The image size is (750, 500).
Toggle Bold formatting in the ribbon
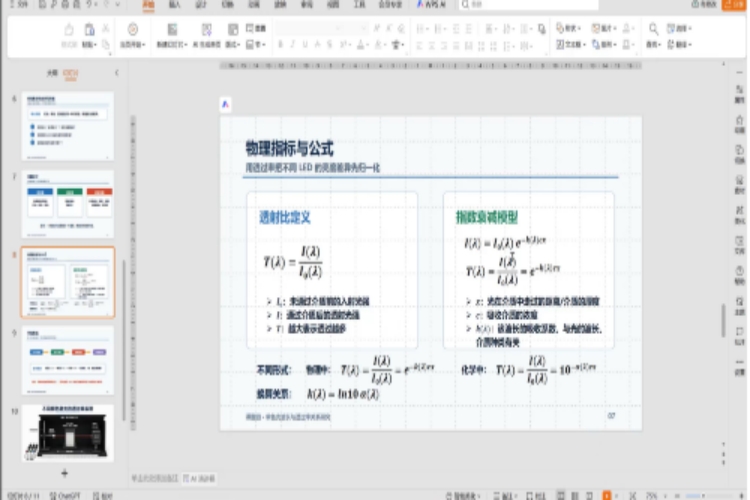pos(281,44)
